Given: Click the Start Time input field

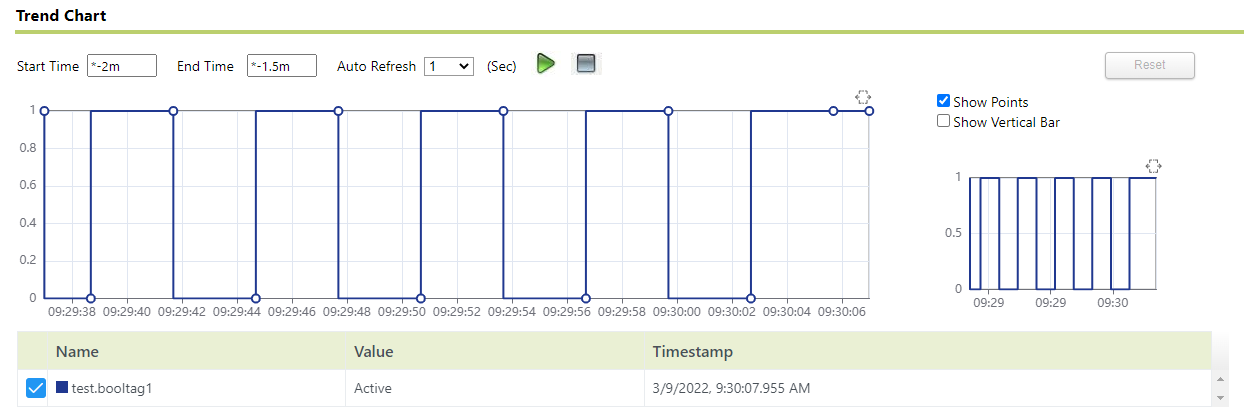Looking at the screenshot, I should 122,65.
